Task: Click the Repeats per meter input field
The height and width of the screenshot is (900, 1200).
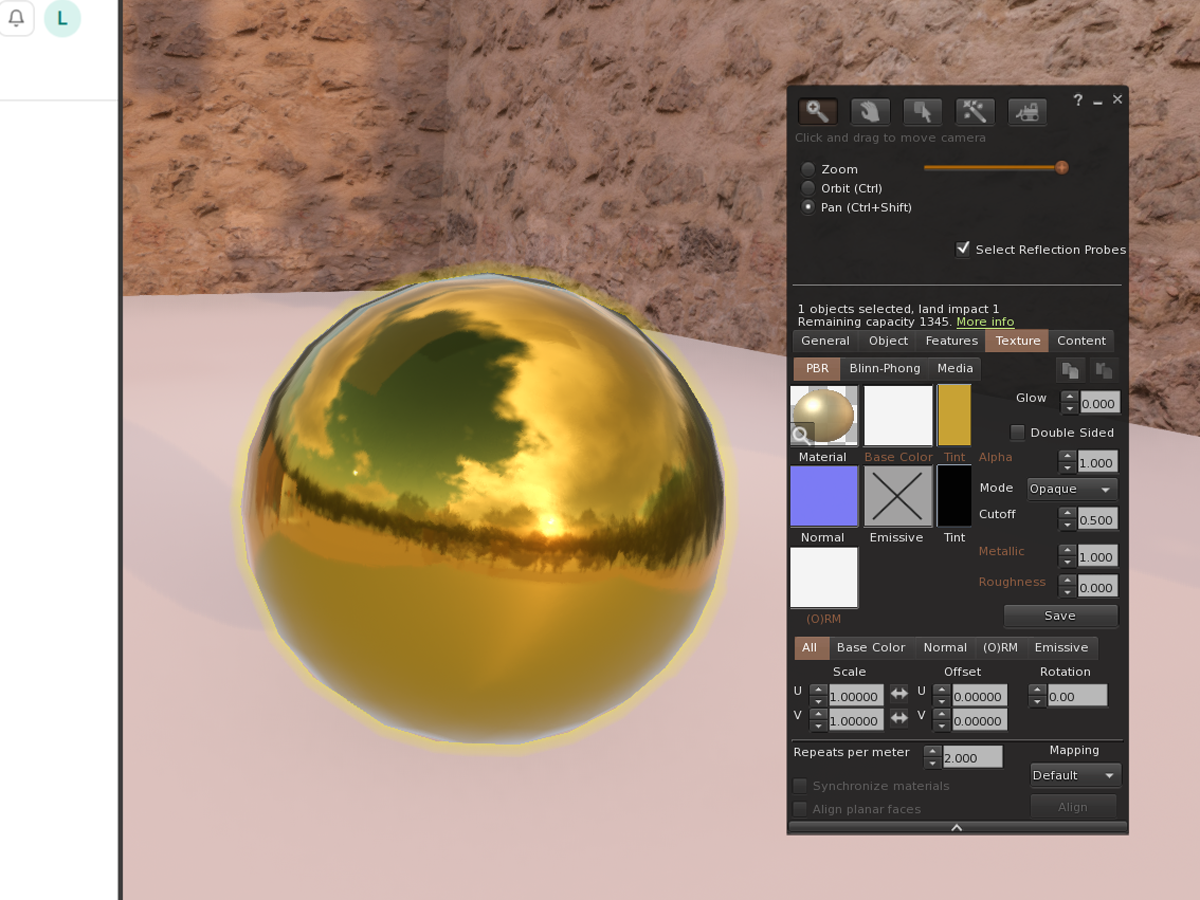Action: [972, 758]
